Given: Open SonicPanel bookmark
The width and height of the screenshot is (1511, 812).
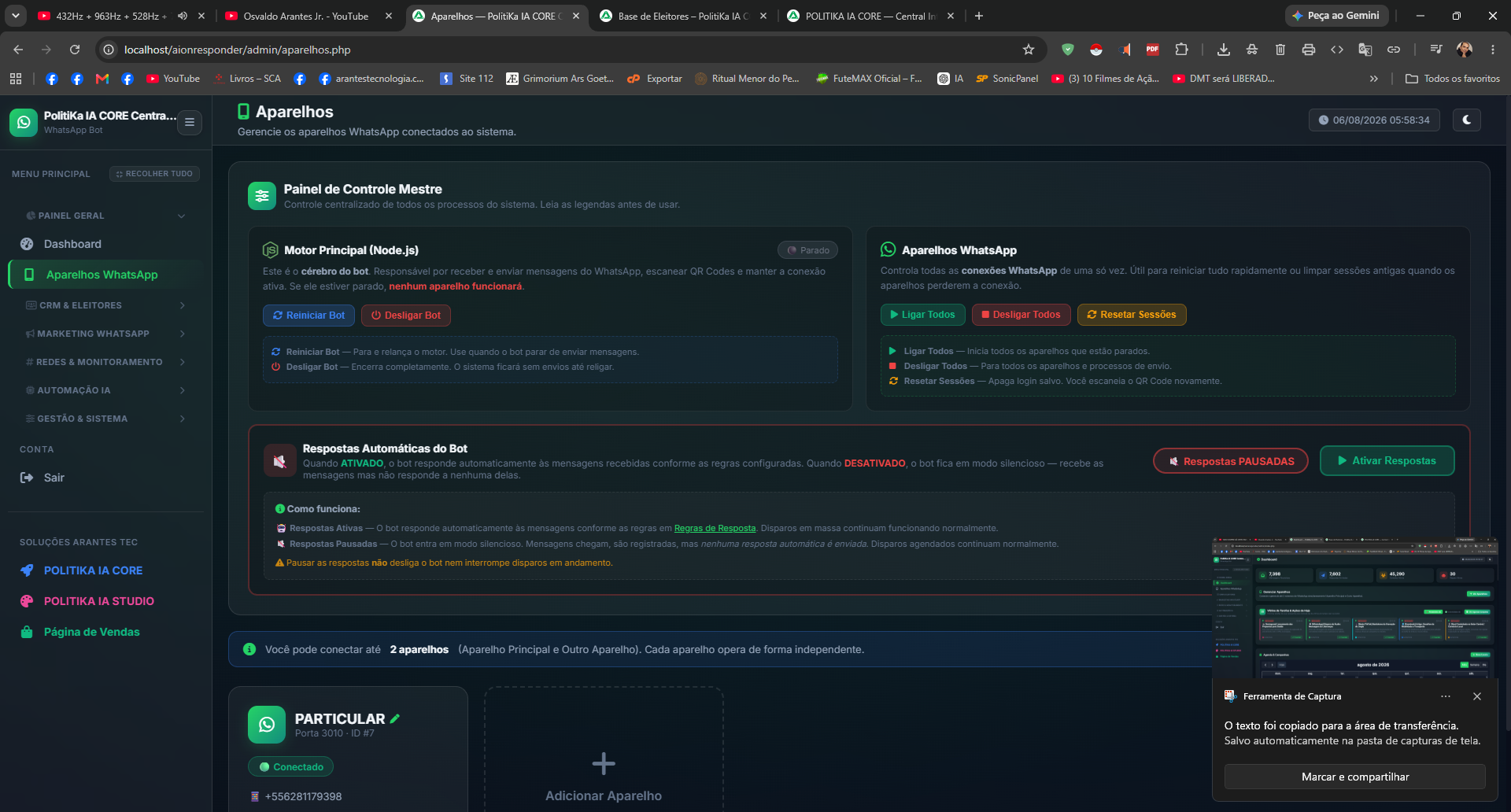Looking at the screenshot, I should click(x=1007, y=79).
